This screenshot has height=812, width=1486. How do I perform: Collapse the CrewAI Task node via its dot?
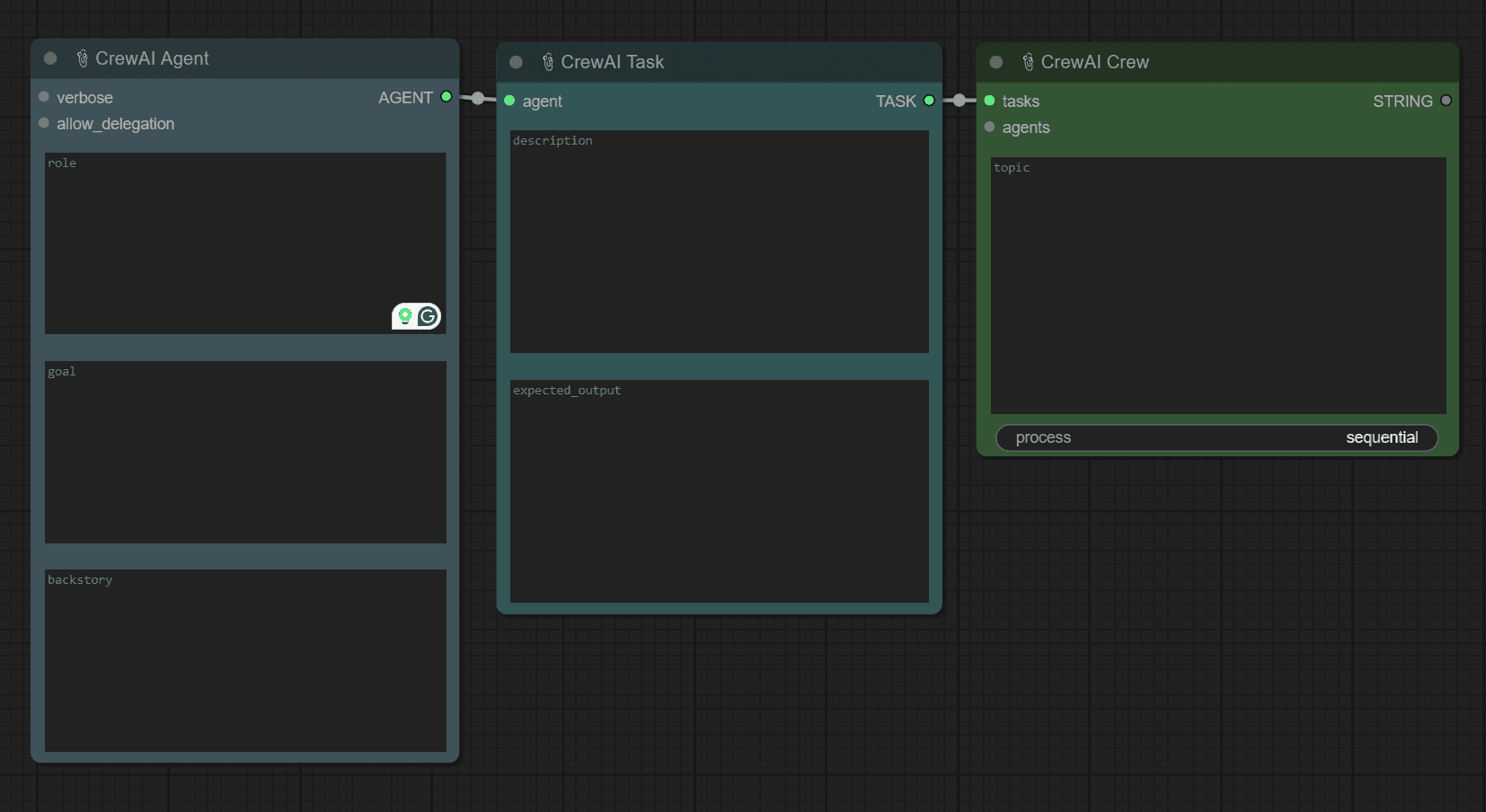coord(516,62)
